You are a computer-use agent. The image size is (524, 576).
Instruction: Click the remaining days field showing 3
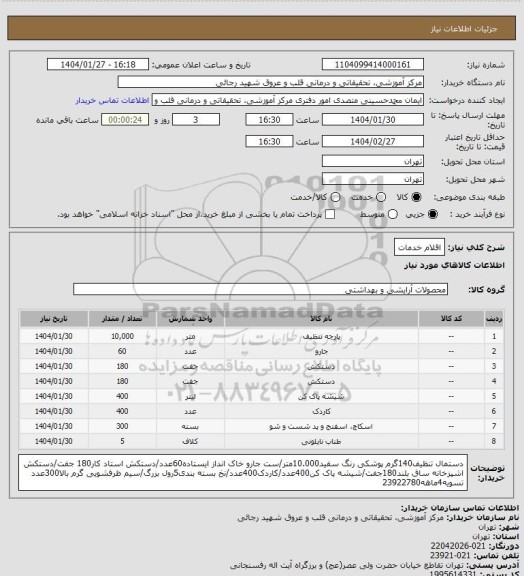196,120
